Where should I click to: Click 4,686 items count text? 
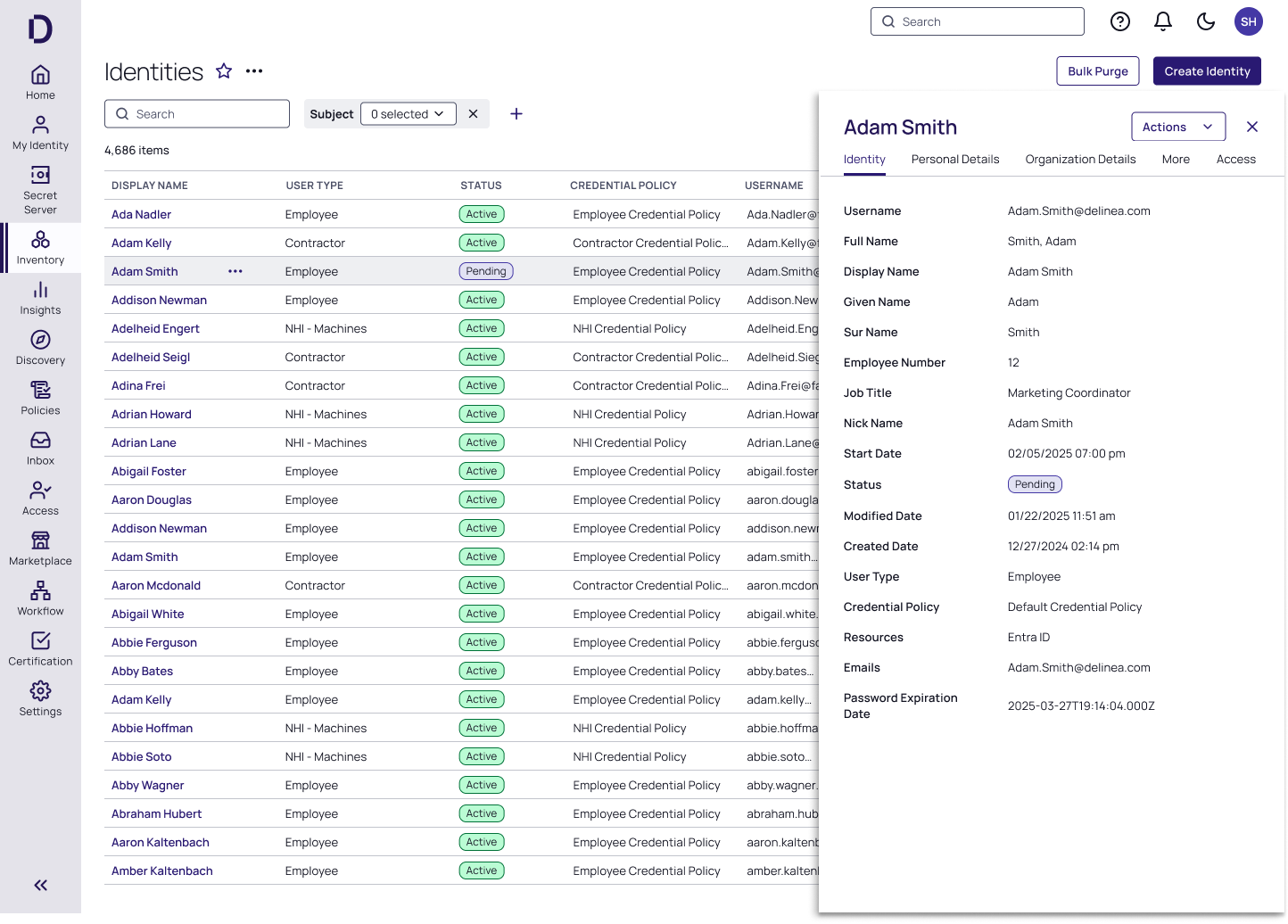(x=136, y=151)
